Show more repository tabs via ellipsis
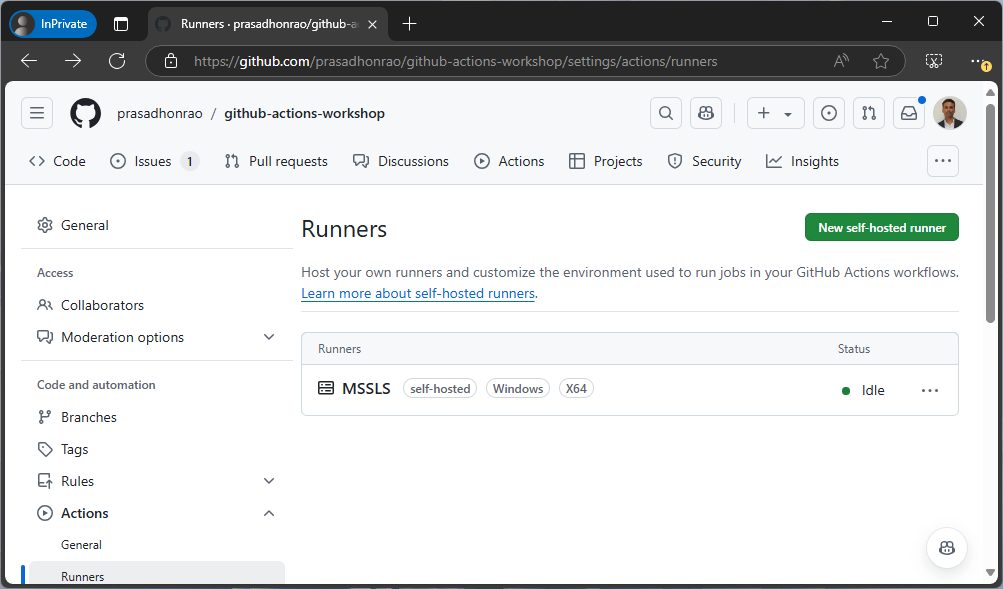Viewport: 1003px width, 589px height. point(943,161)
